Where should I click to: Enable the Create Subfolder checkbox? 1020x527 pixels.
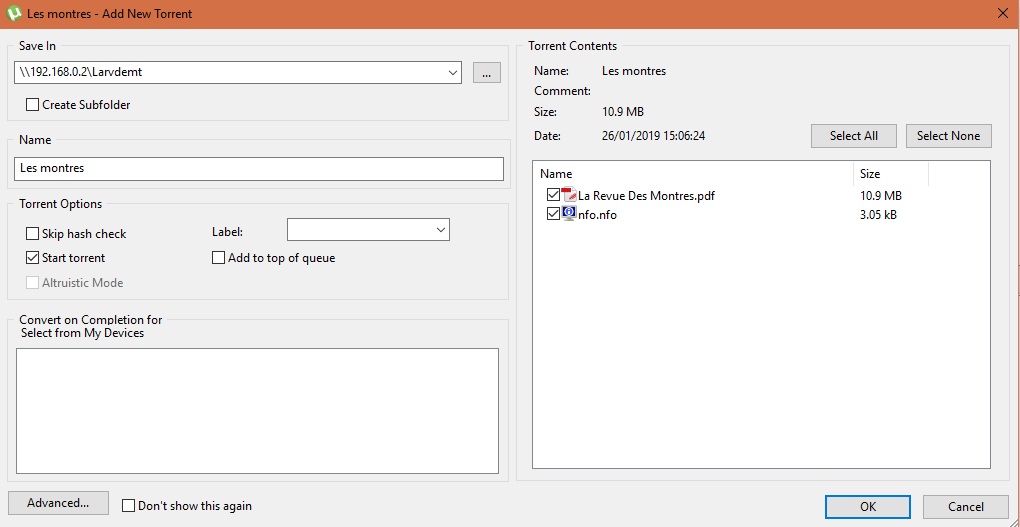click(x=33, y=105)
